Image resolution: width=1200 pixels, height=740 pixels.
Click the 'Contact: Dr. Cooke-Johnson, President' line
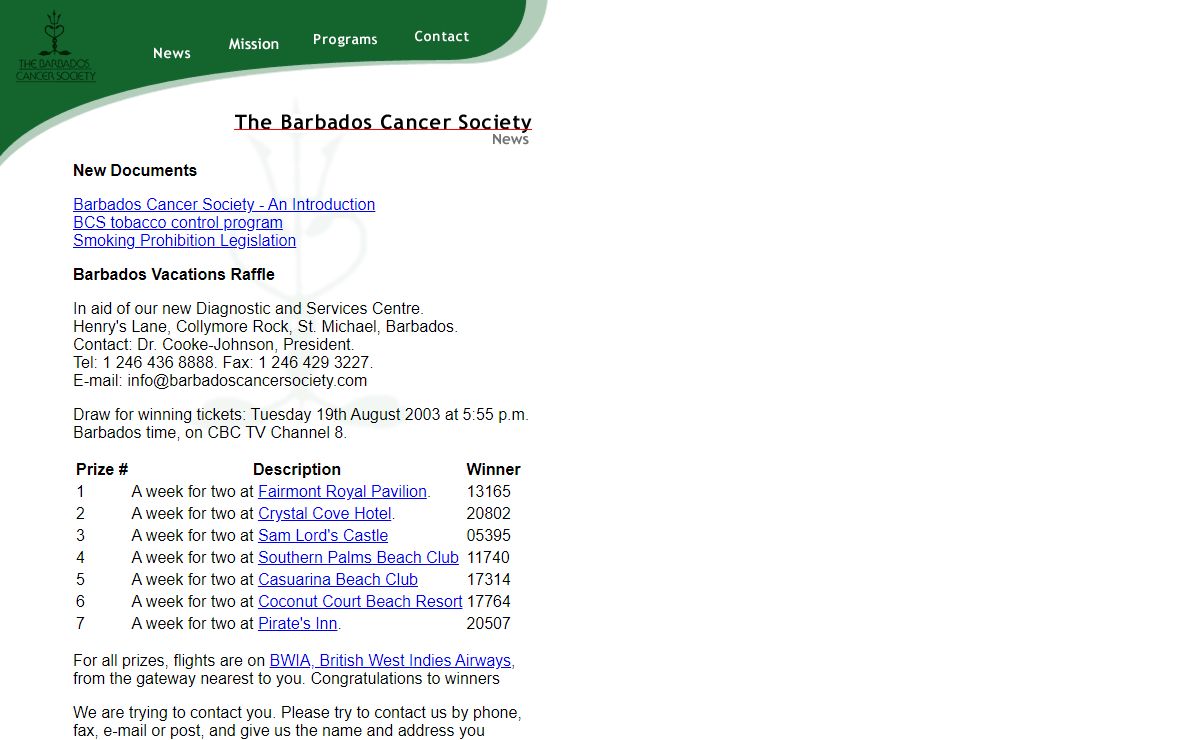[x=214, y=344]
